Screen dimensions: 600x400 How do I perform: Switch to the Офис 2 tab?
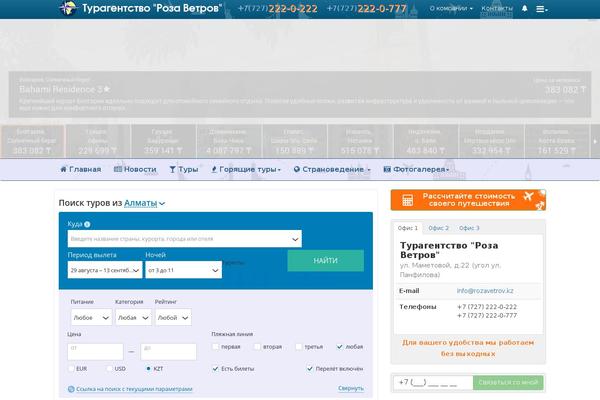point(439,228)
